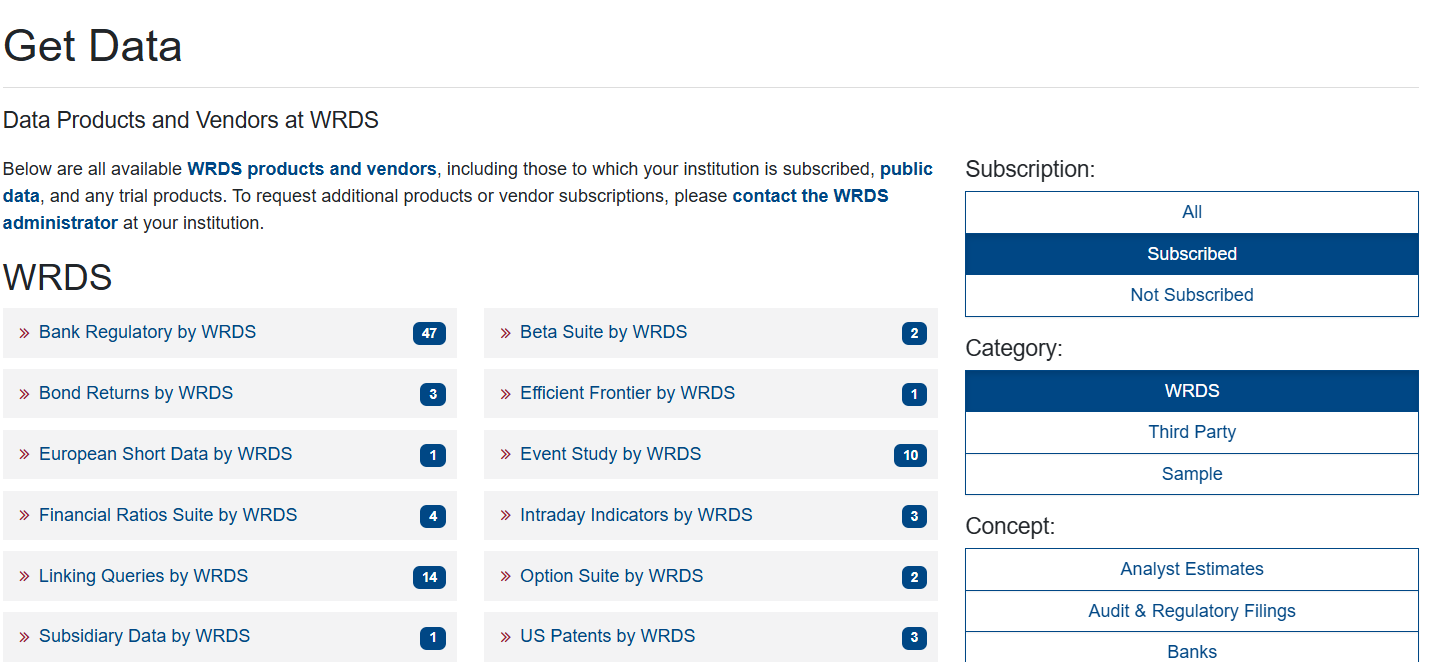Click the count badge on Bond Returns
Viewport: 1433px width, 662px height.
click(x=432, y=395)
